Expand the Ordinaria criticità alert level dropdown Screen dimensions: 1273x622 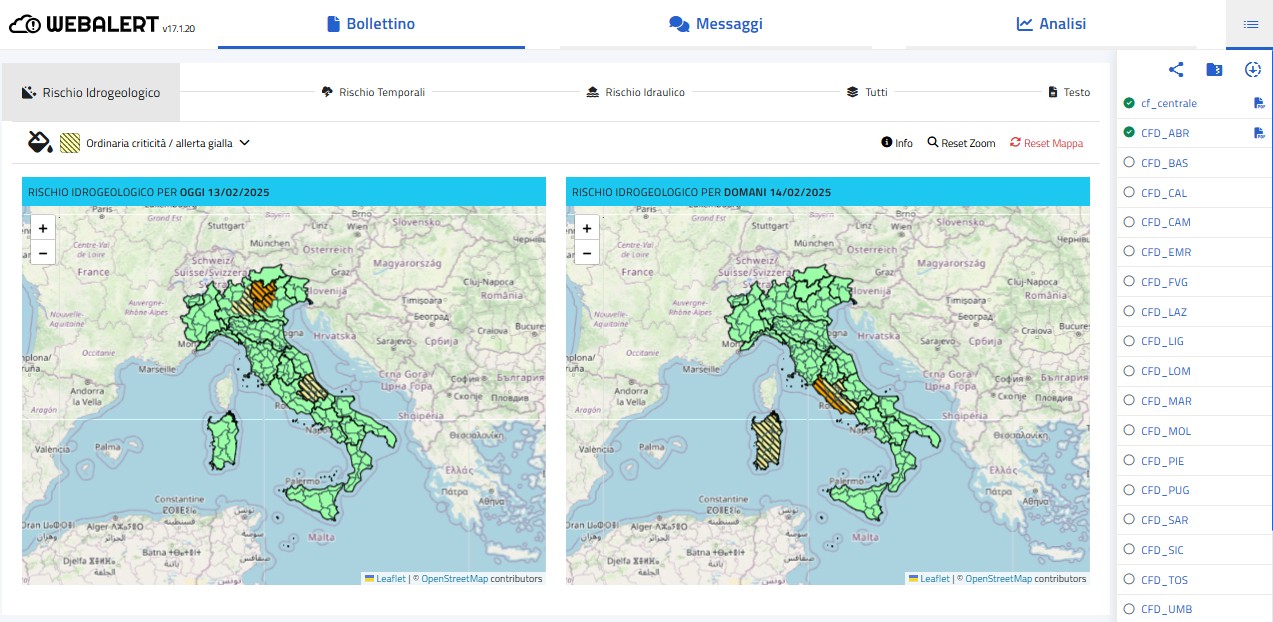coord(244,143)
